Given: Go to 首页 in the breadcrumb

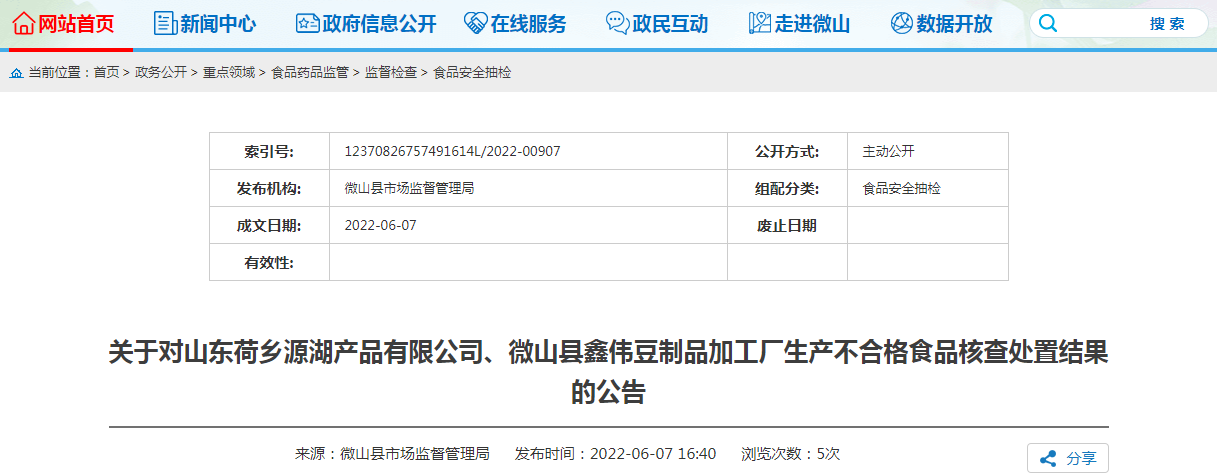Looking at the screenshot, I should (x=106, y=73).
